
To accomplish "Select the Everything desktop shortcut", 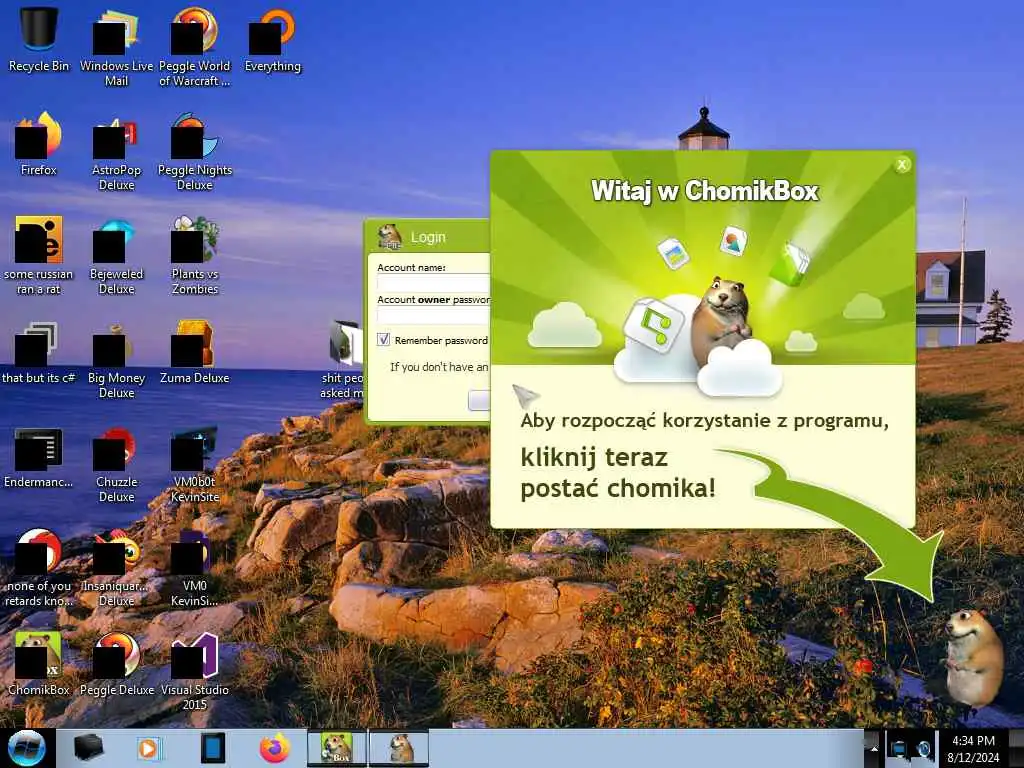I will 273,39.
